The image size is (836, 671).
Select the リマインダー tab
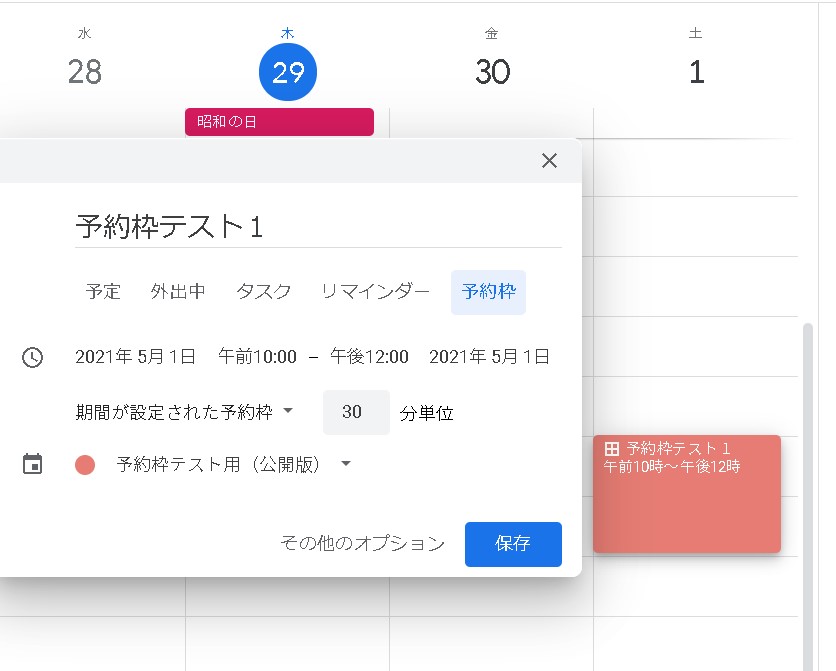point(375,292)
